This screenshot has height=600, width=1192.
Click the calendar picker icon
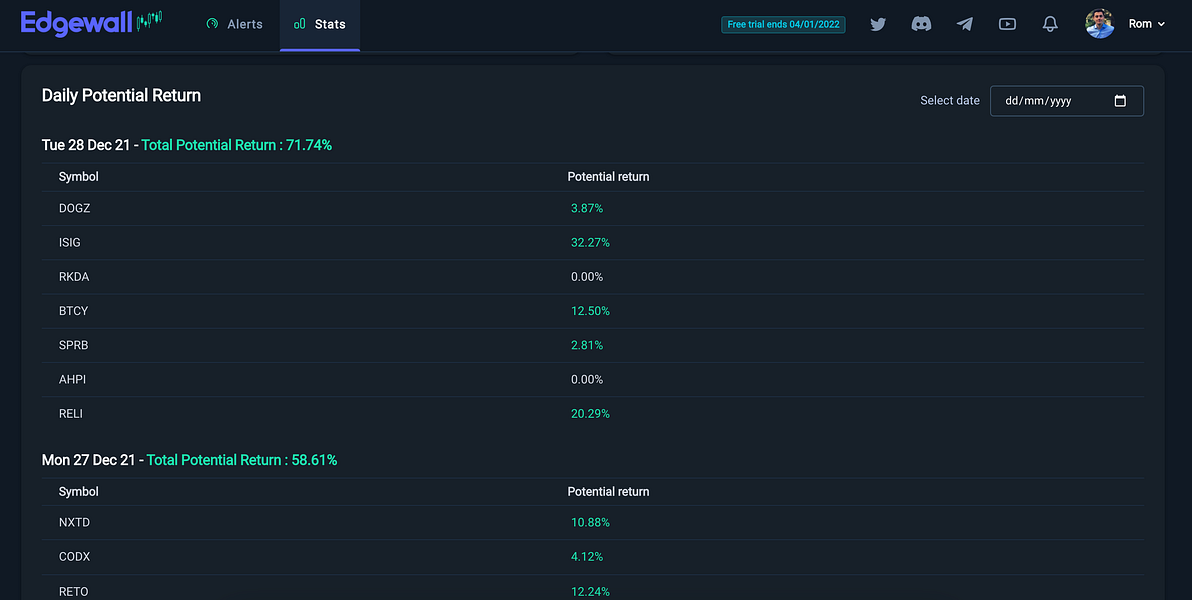click(x=1120, y=101)
